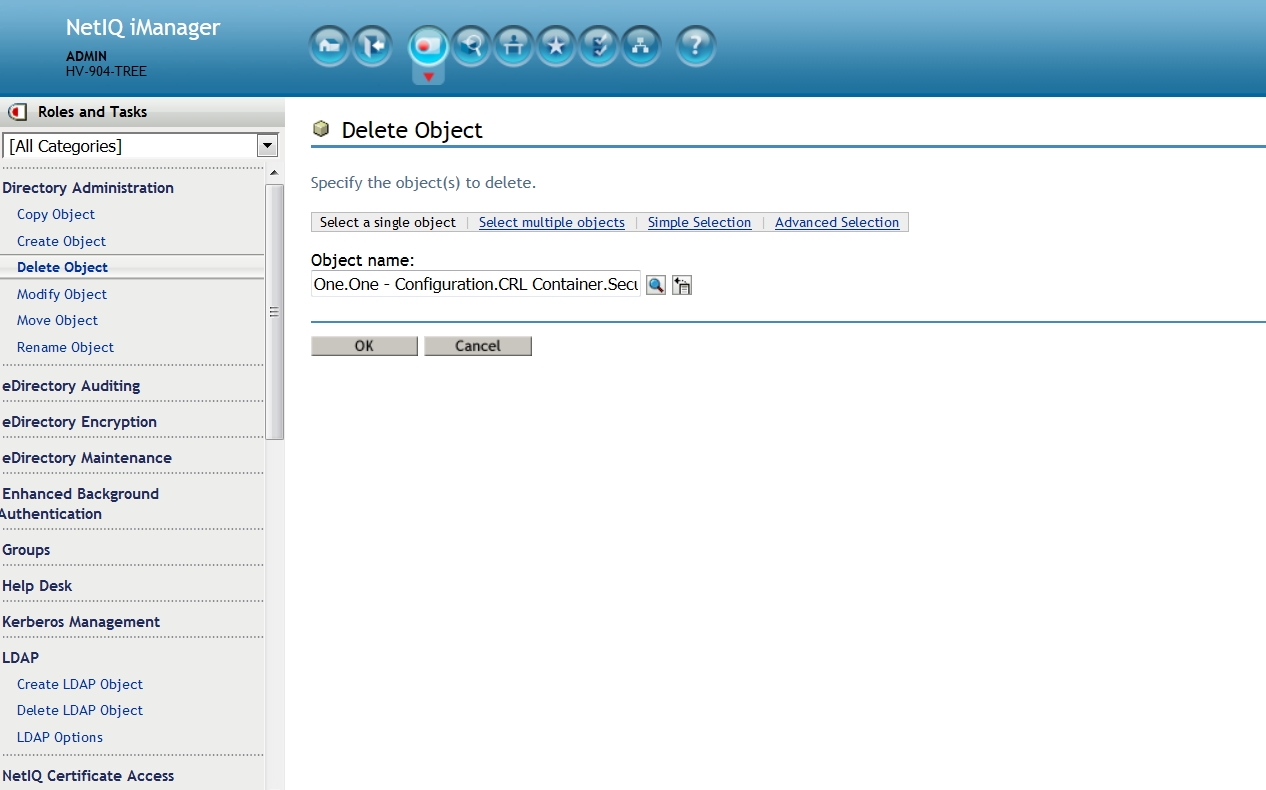The height and width of the screenshot is (790, 1266).
Task: Click the Object History icon beside Object name
Action: click(x=683, y=286)
